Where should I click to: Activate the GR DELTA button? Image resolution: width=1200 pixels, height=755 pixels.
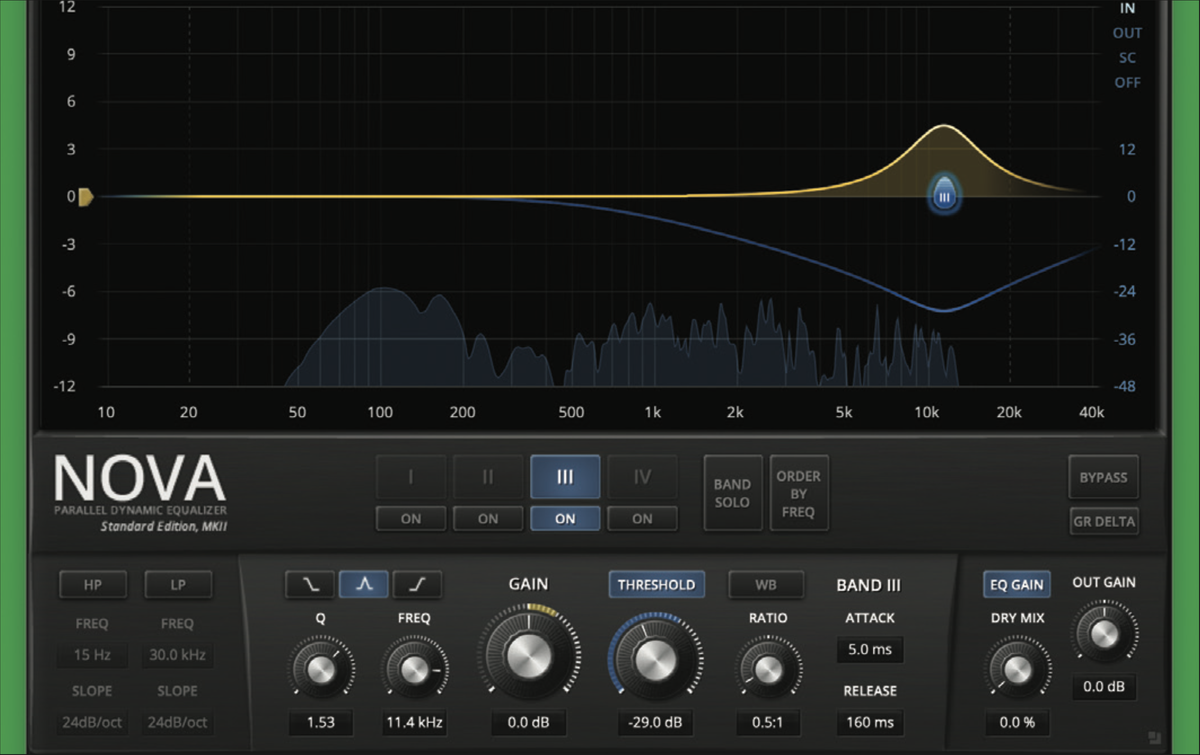[x=1103, y=521]
